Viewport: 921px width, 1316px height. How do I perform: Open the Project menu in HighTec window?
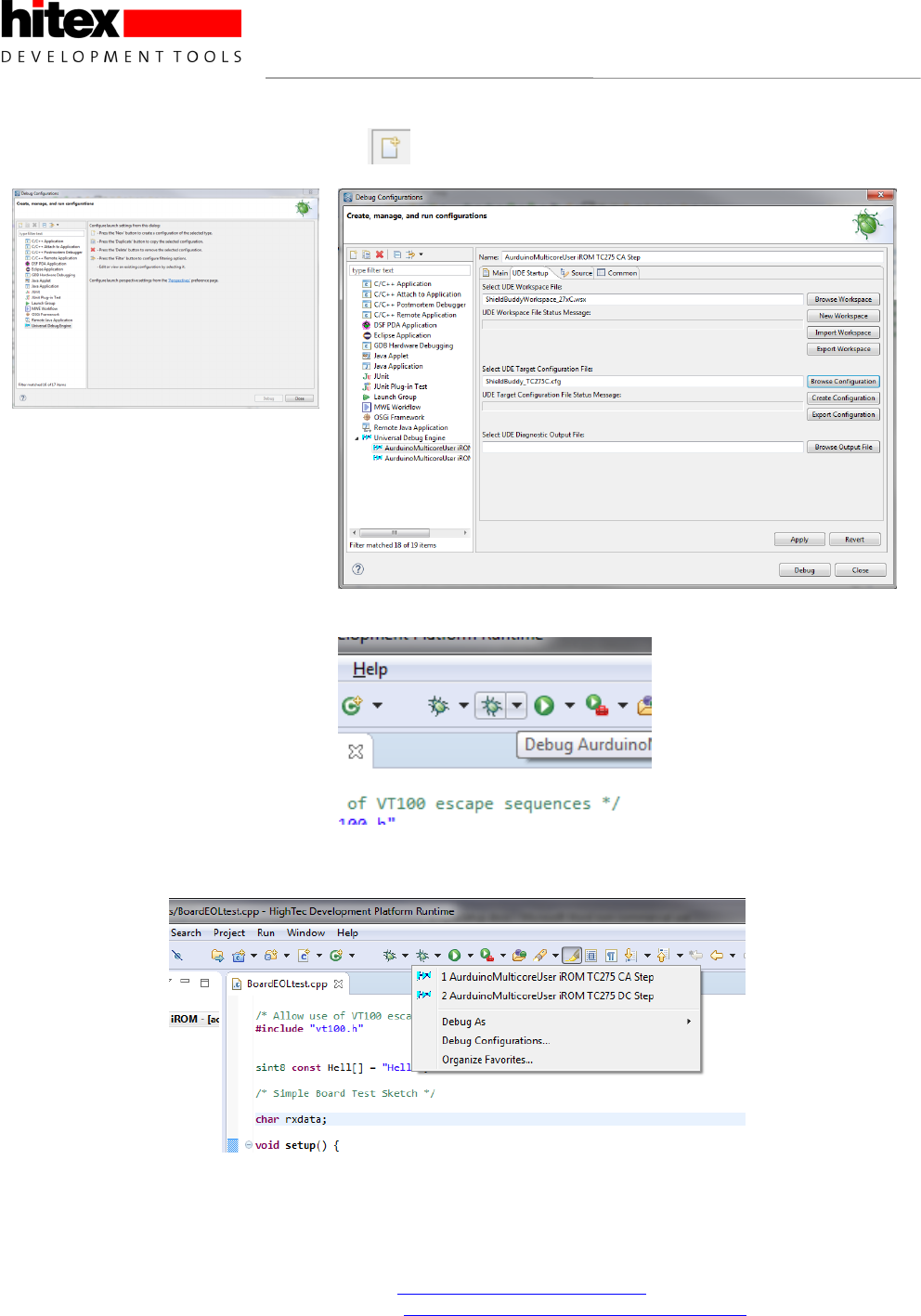tap(229, 932)
